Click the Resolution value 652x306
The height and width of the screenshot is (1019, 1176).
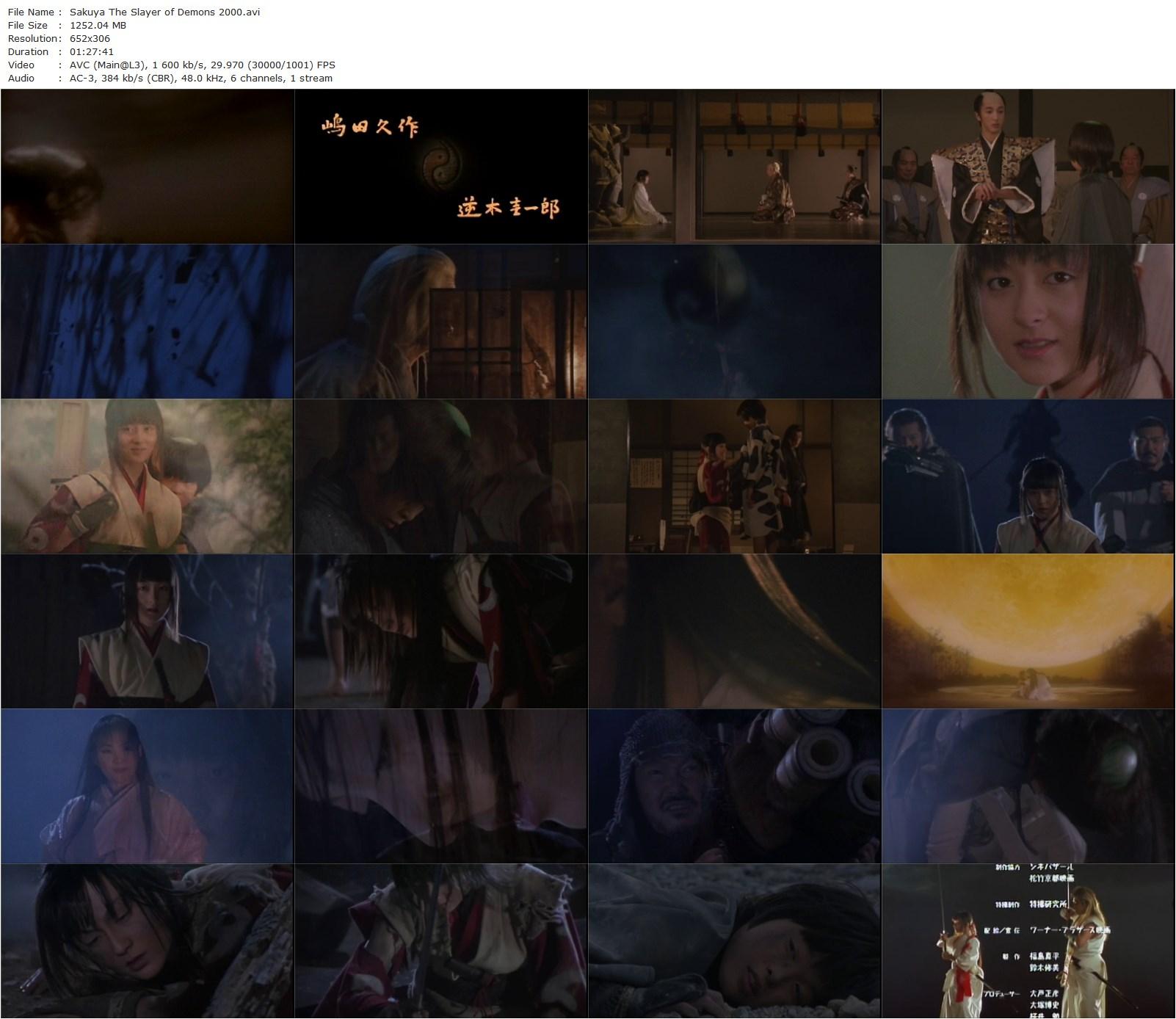90,38
